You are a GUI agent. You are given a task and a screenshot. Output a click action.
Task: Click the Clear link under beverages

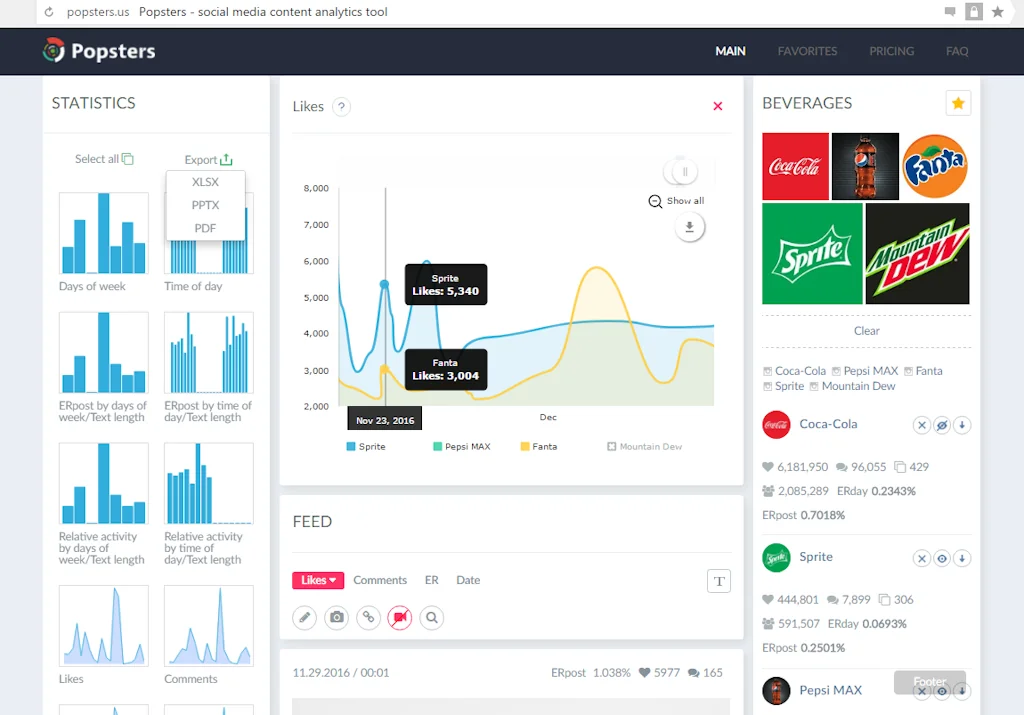point(866,331)
